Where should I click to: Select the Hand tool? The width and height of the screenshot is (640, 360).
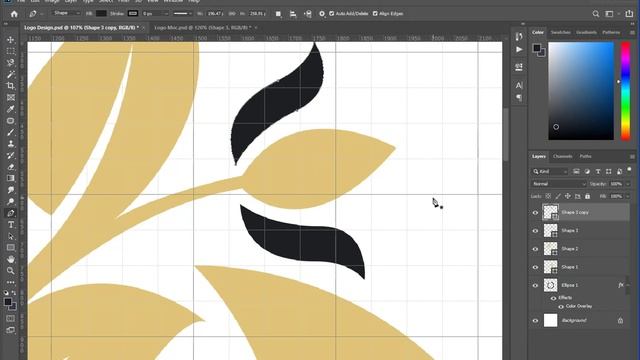click(x=11, y=259)
